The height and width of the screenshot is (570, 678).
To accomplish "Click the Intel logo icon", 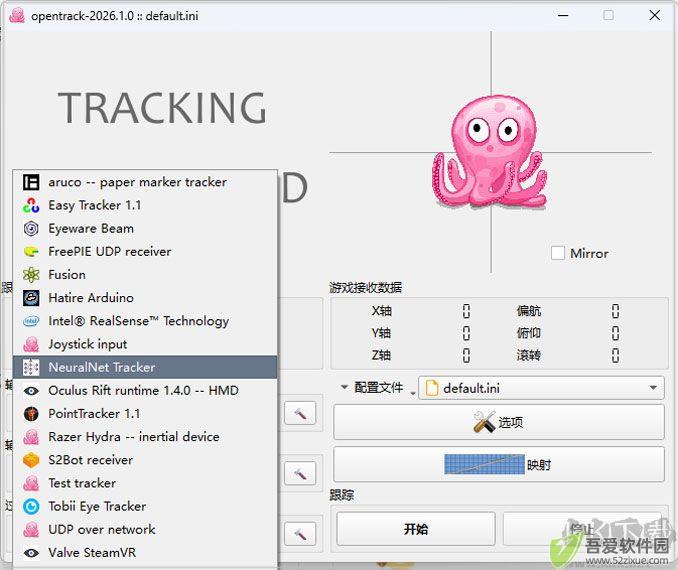I will (31, 321).
